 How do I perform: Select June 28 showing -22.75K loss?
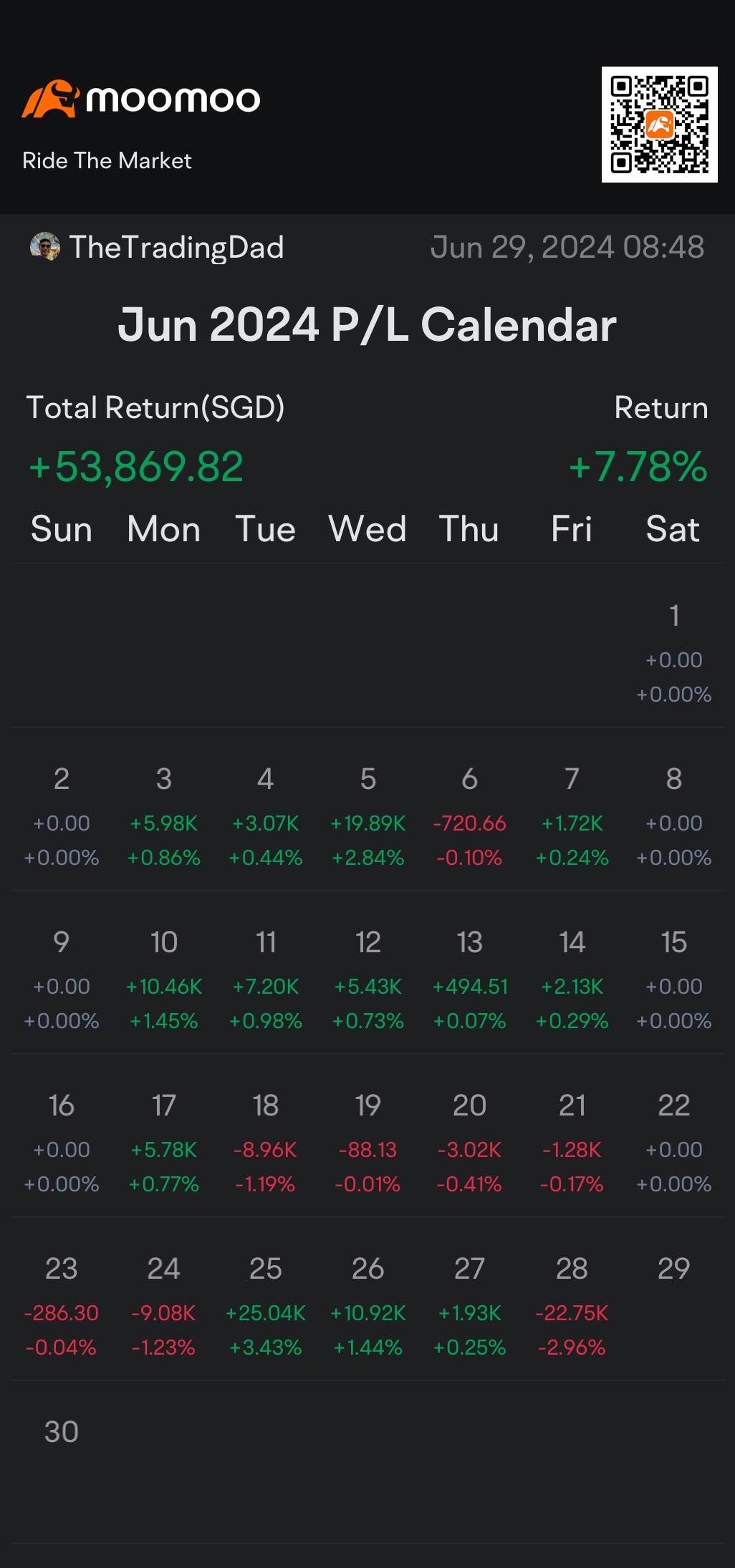572,1307
